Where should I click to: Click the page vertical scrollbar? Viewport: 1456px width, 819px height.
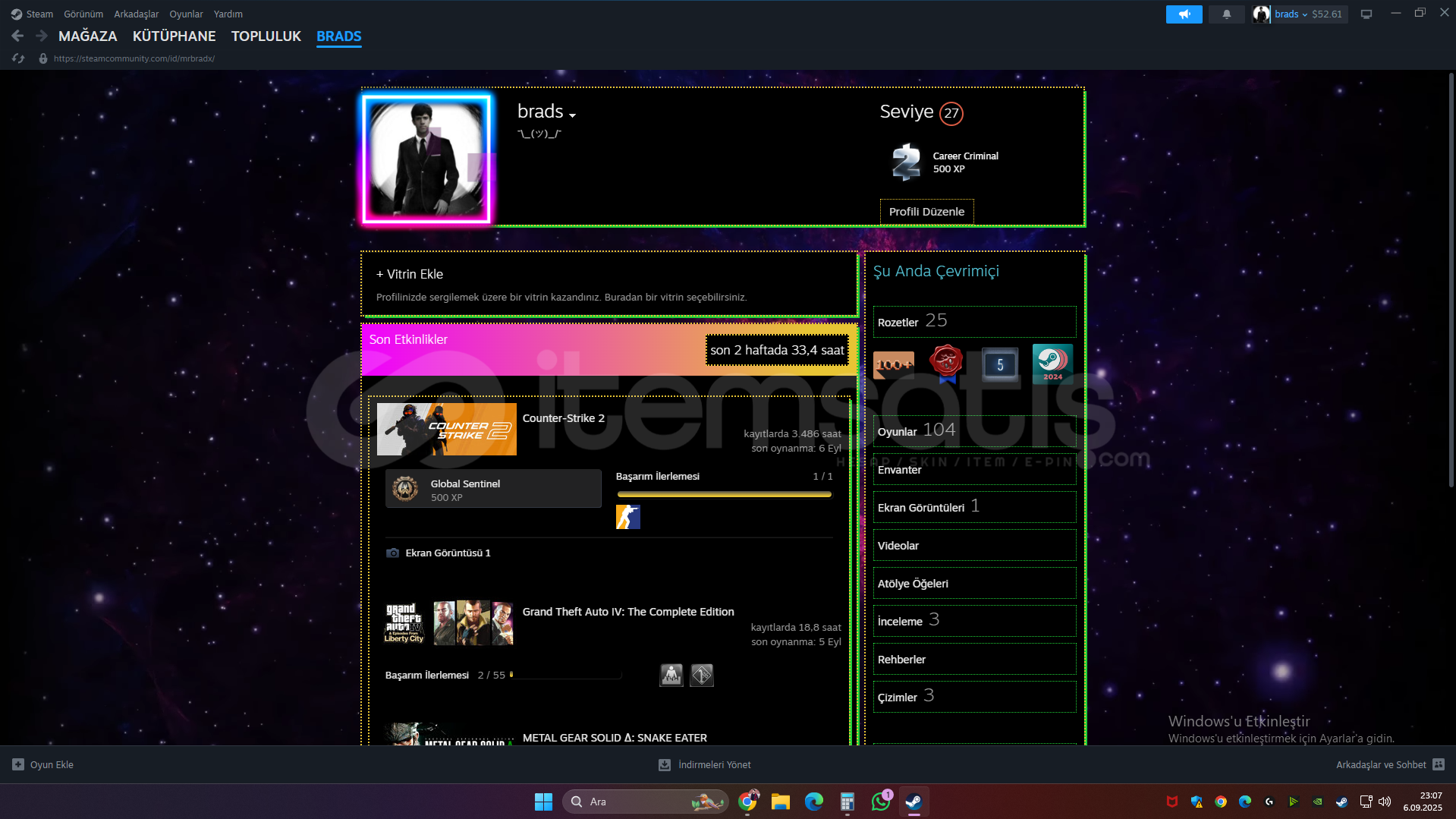pyautogui.click(x=1451, y=281)
